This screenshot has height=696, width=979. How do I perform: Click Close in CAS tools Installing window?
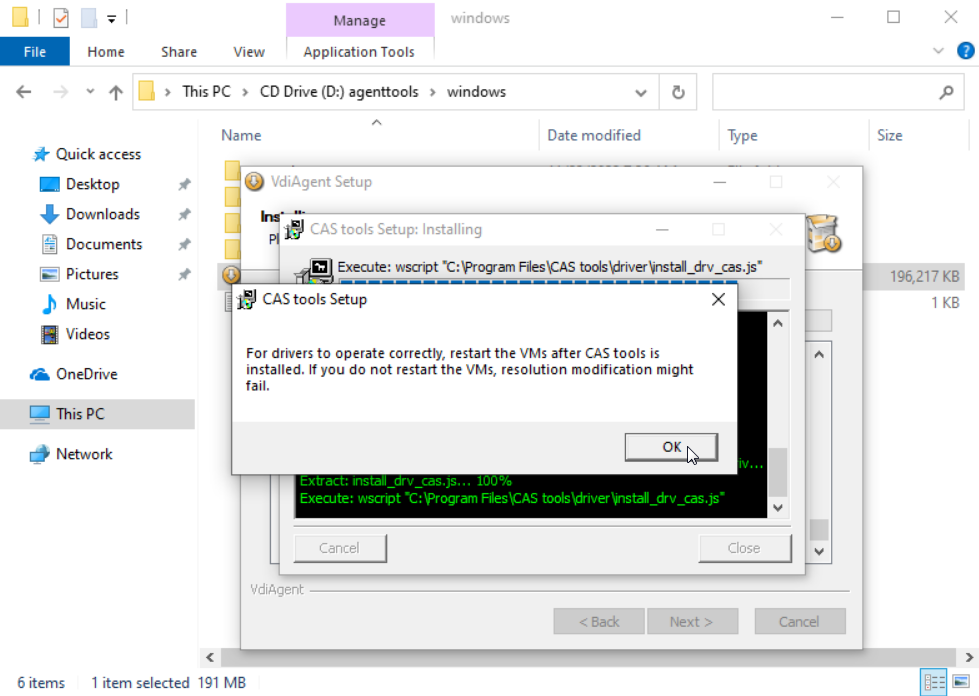click(x=744, y=548)
